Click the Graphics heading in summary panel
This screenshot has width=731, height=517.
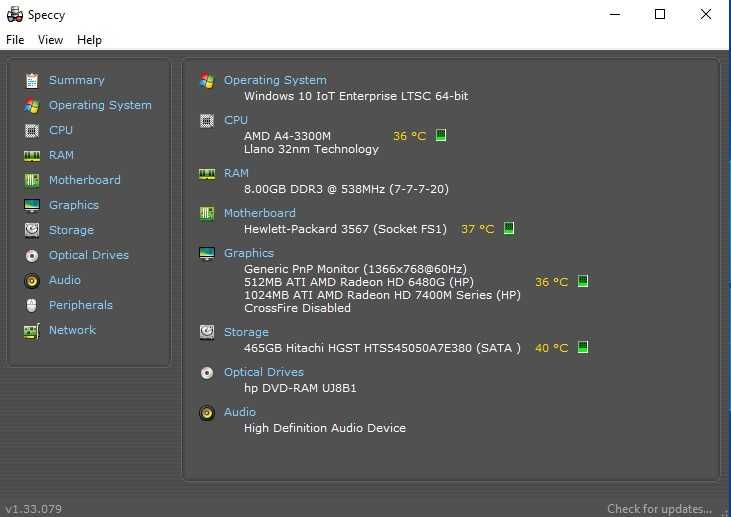[249, 253]
